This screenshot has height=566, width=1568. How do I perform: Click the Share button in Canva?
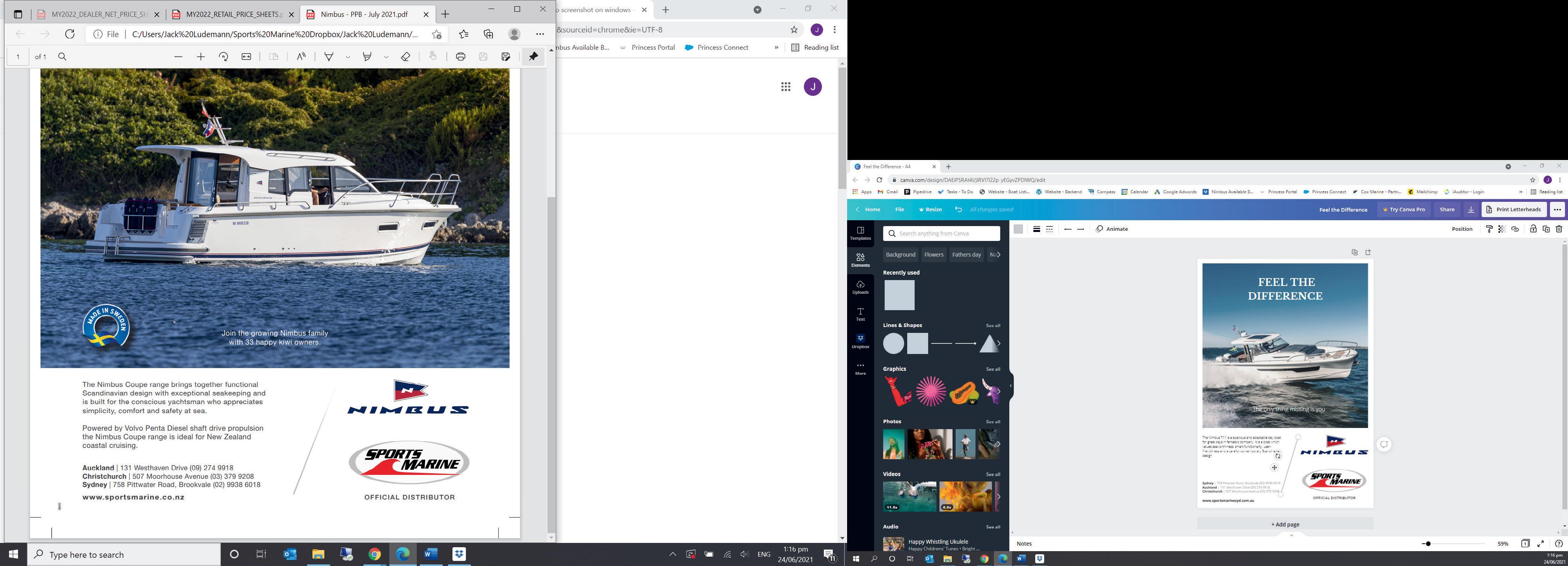pyautogui.click(x=1447, y=209)
